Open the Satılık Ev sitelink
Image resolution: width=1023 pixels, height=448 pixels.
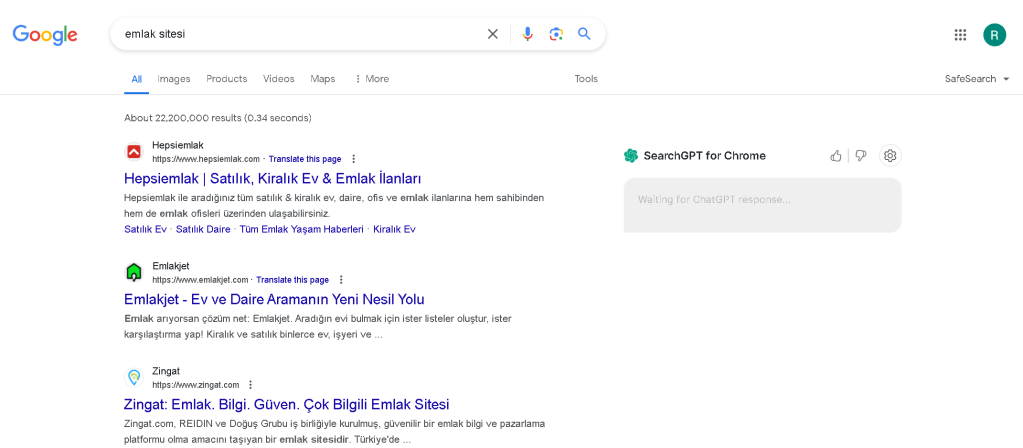pos(145,230)
